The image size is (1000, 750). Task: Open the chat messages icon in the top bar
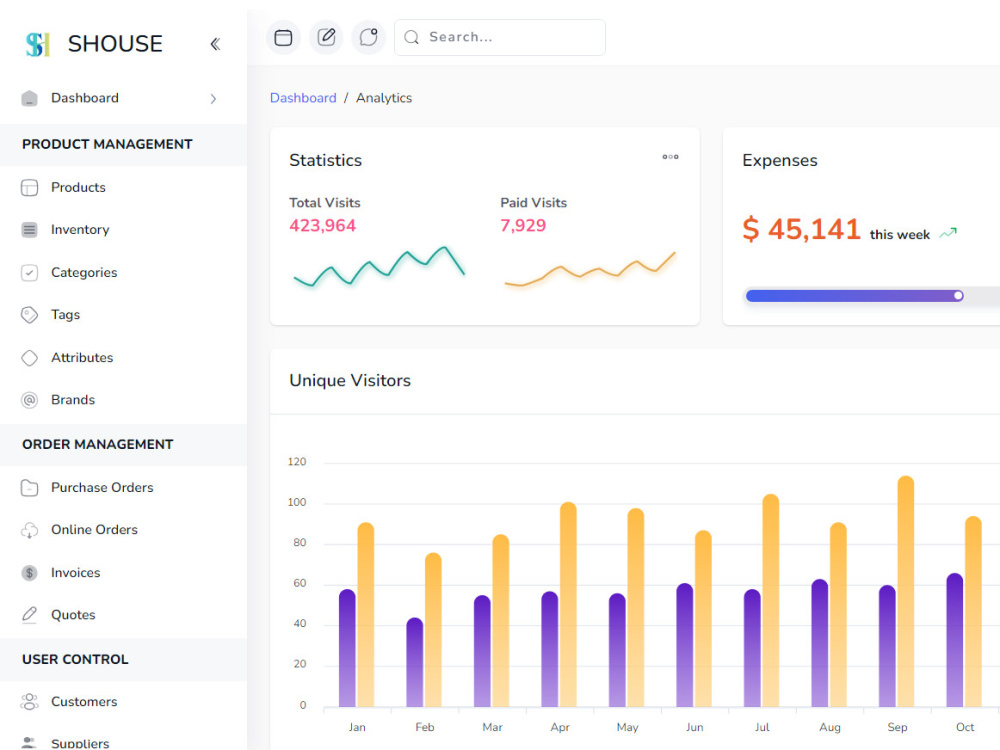369,38
